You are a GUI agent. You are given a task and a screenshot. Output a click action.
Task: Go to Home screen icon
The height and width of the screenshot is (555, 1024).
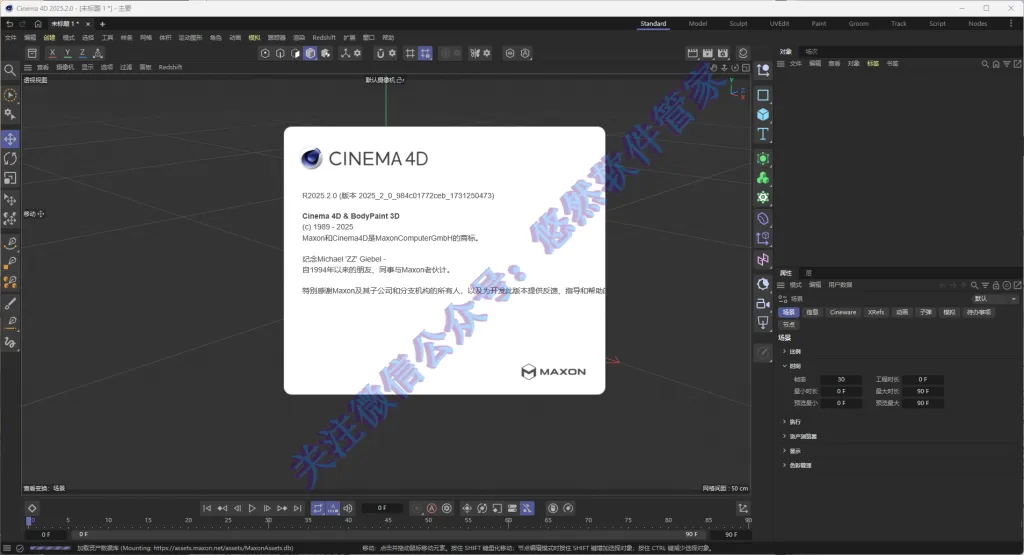point(38,24)
